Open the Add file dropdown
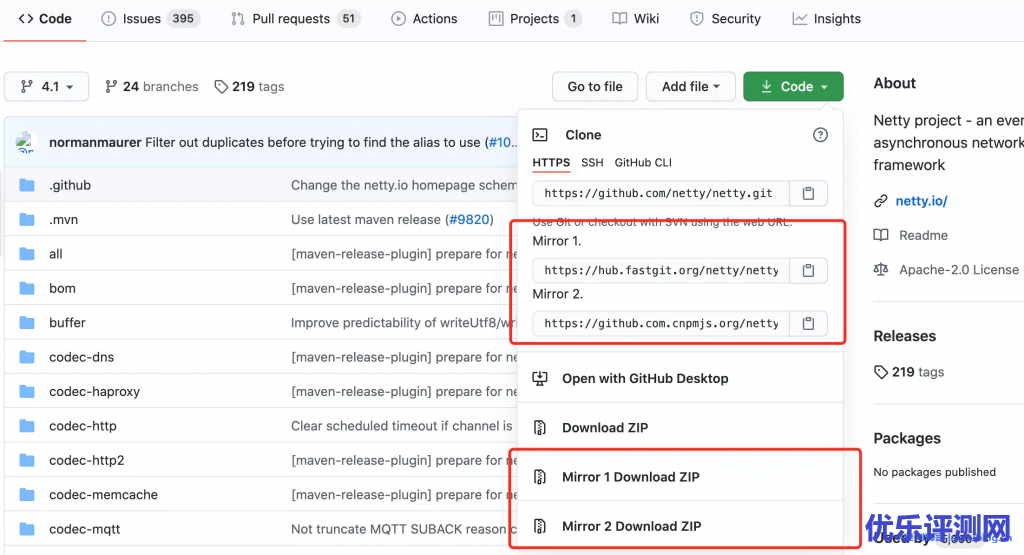 (691, 87)
